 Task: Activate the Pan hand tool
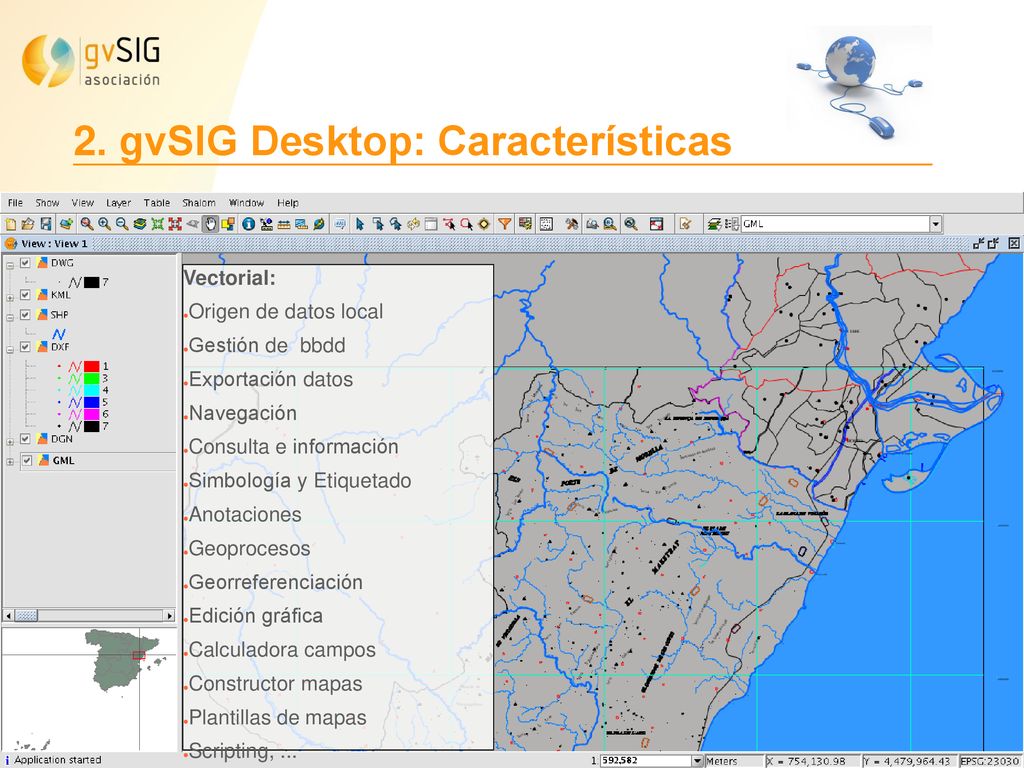210,224
